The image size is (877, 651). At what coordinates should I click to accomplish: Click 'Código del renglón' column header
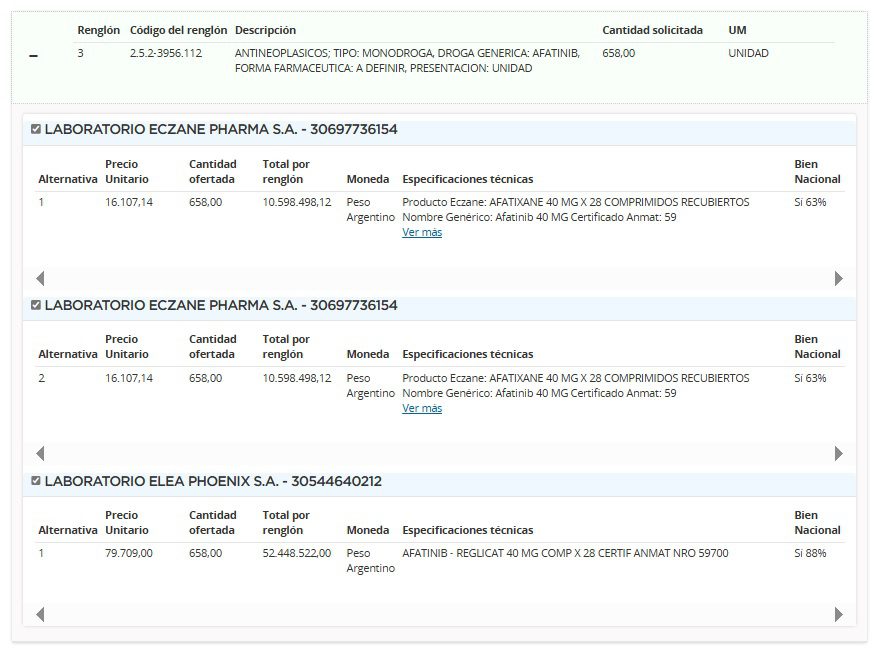[x=178, y=30]
